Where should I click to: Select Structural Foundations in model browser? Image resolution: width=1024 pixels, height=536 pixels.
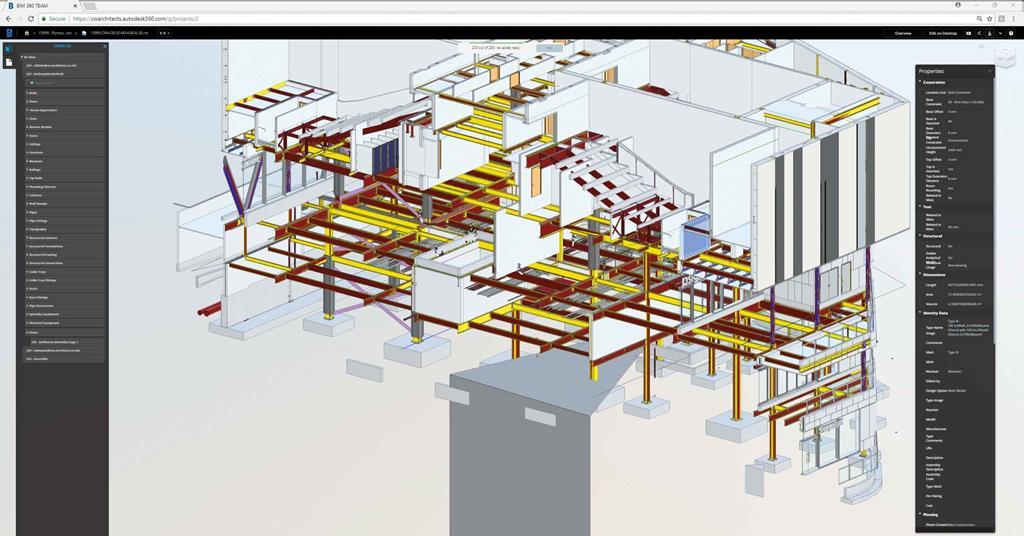pyautogui.click(x=64, y=246)
